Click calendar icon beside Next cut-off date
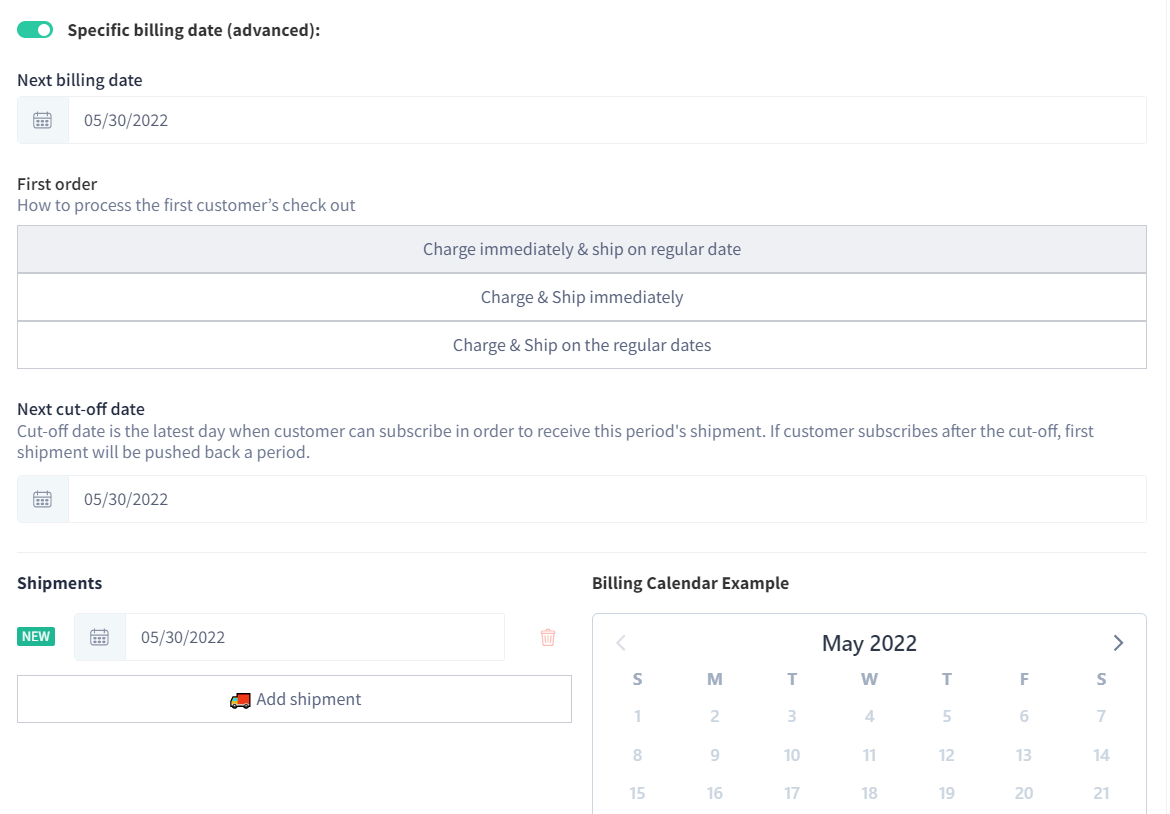The height and width of the screenshot is (814, 1170). click(x=43, y=499)
